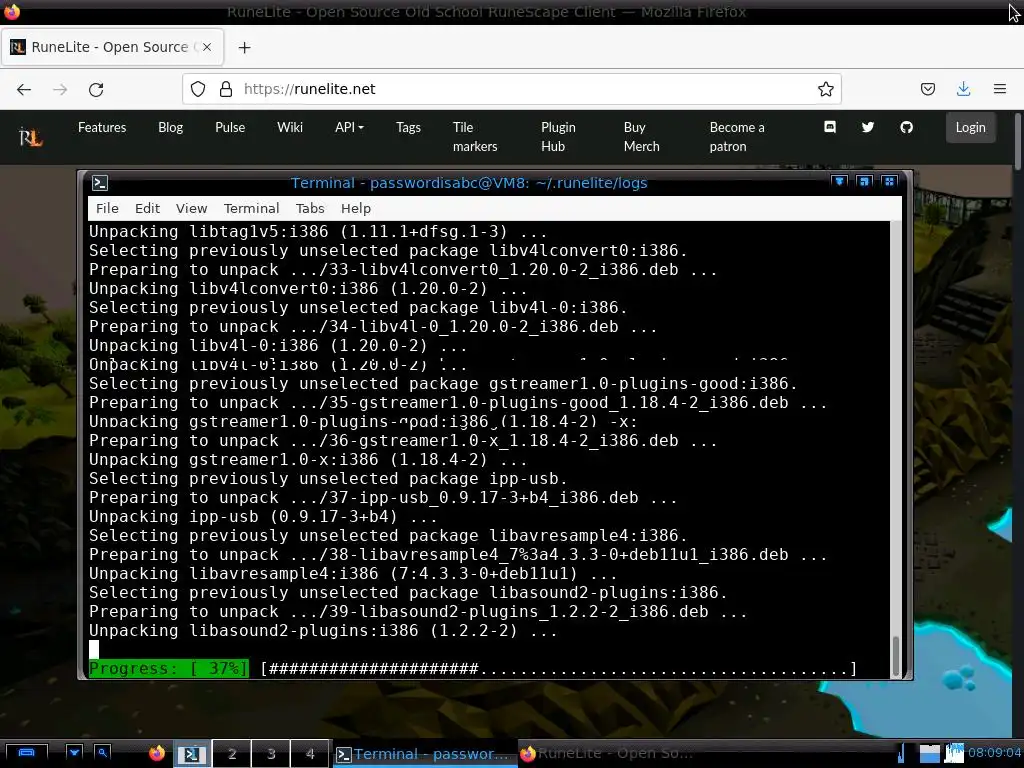Open the Blog link in navigation

tap(170, 127)
